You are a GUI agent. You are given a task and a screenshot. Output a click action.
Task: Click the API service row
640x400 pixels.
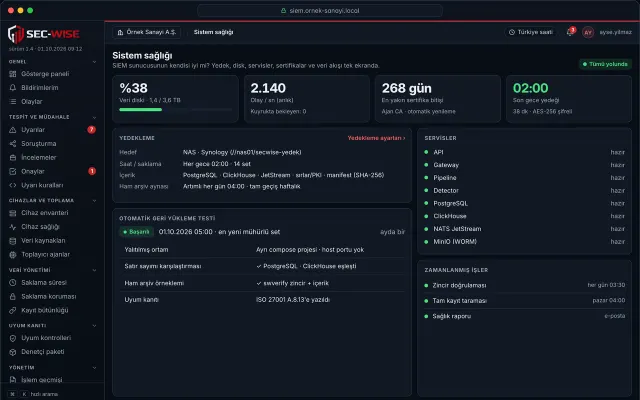tap(524, 152)
